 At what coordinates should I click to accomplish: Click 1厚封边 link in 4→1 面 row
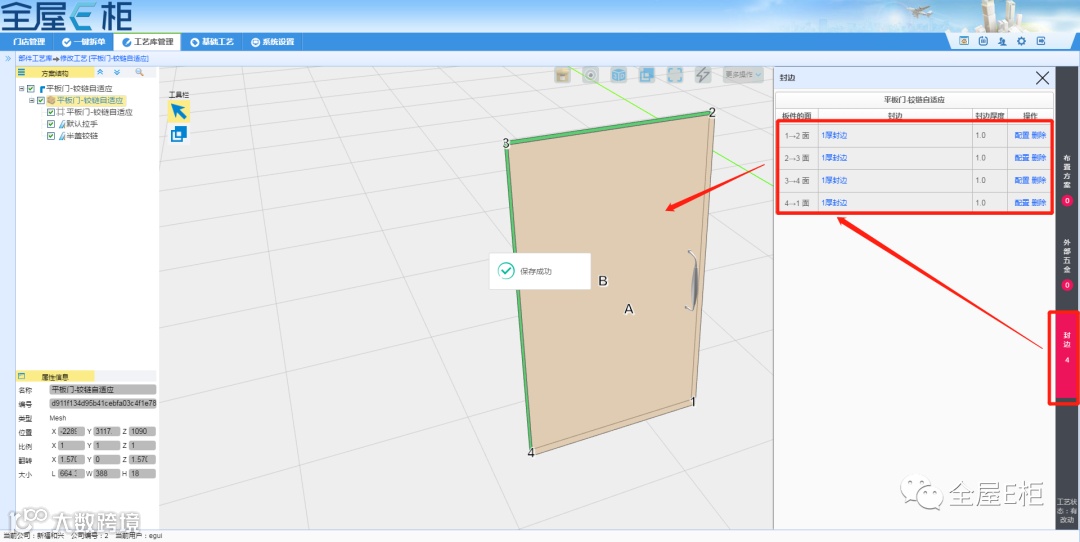click(834, 203)
